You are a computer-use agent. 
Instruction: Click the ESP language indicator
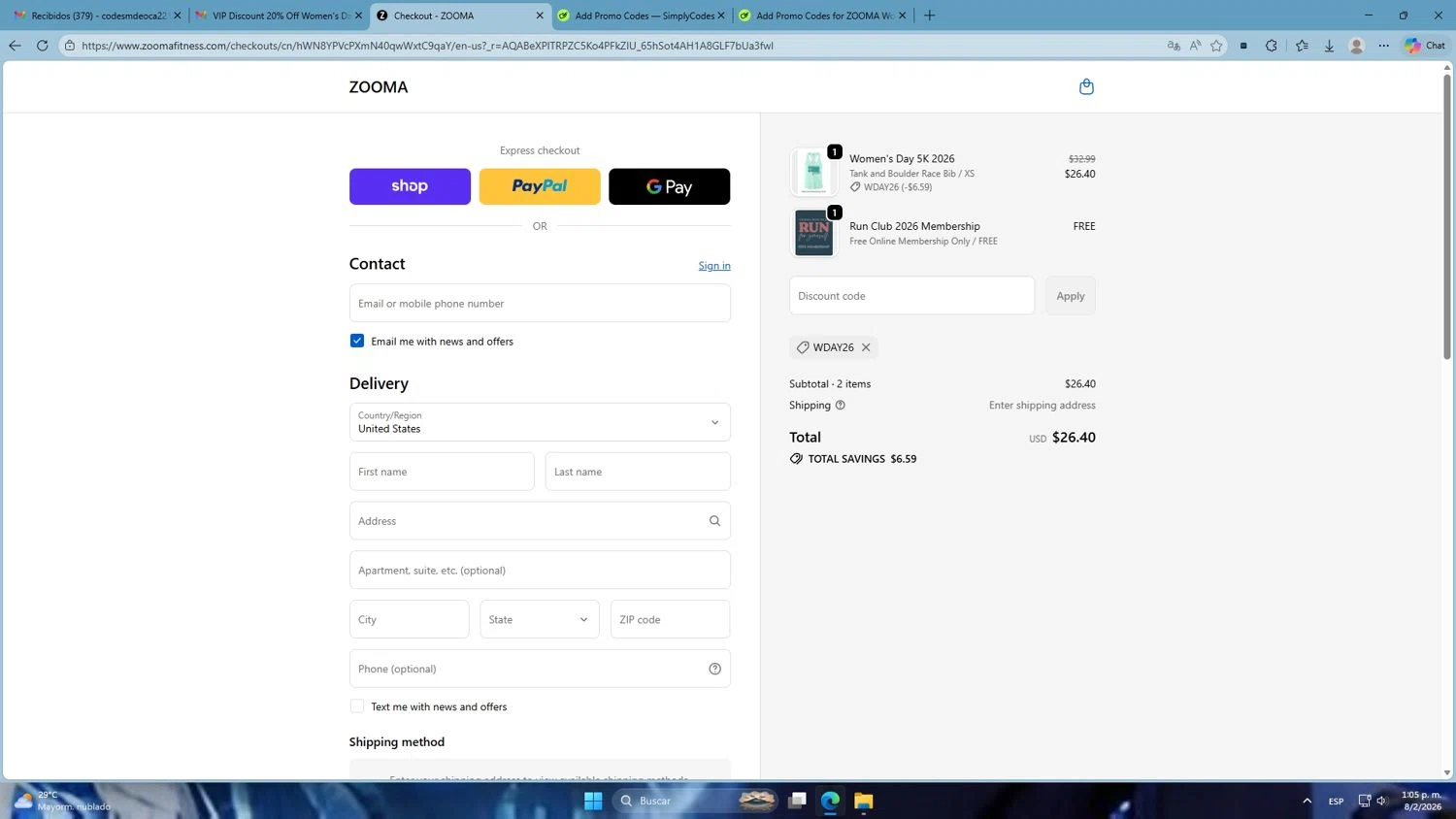[1336, 801]
